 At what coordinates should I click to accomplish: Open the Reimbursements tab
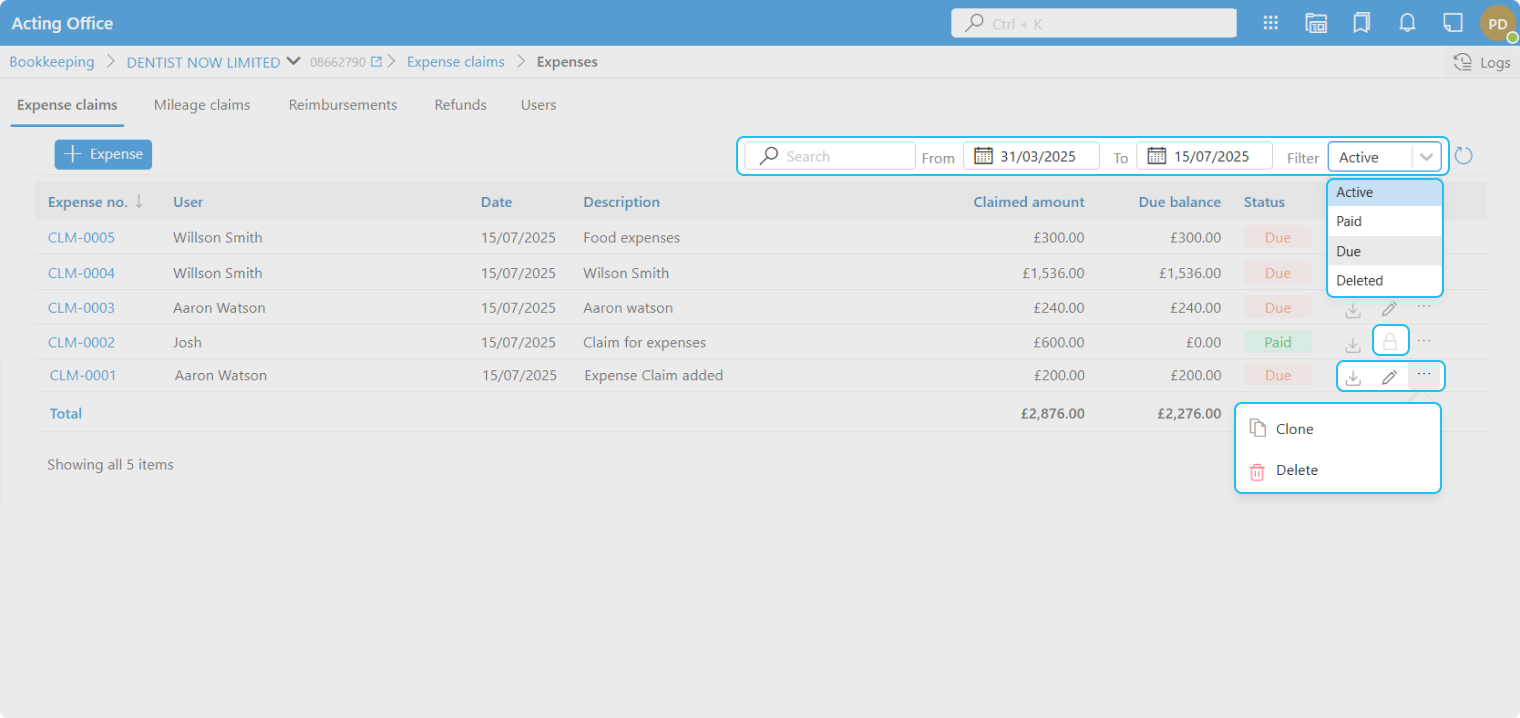click(x=343, y=105)
